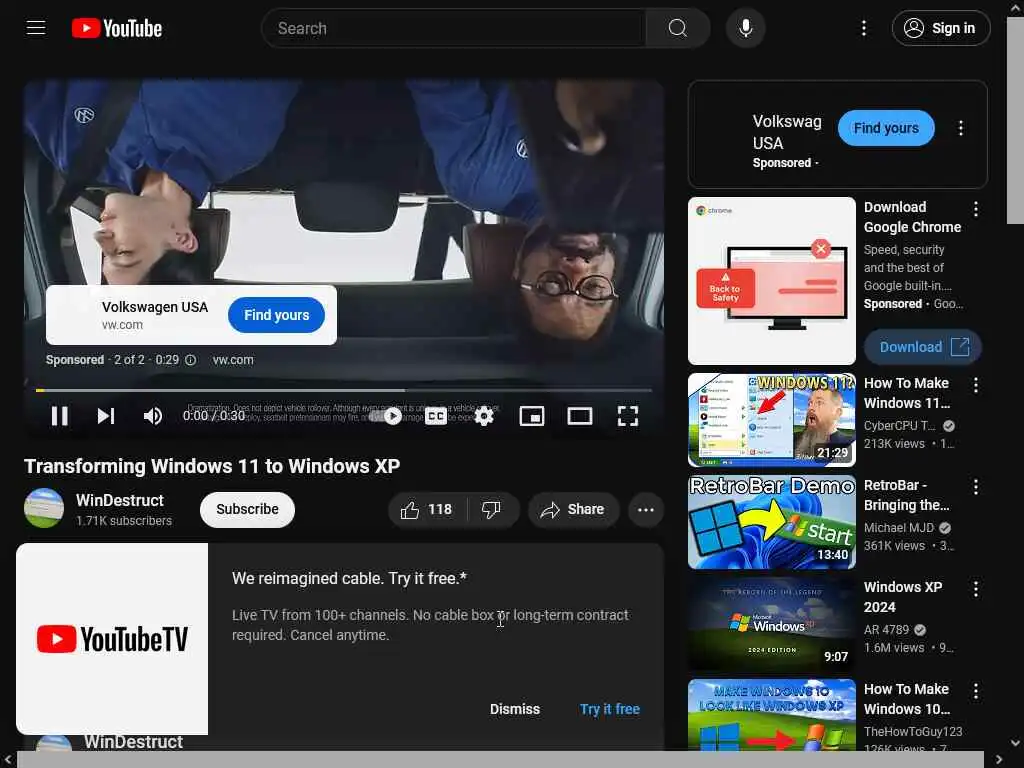Image resolution: width=1024 pixels, height=768 pixels.
Task: Click Try it free for YouTube TV
Action: click(x=609, y=709)
